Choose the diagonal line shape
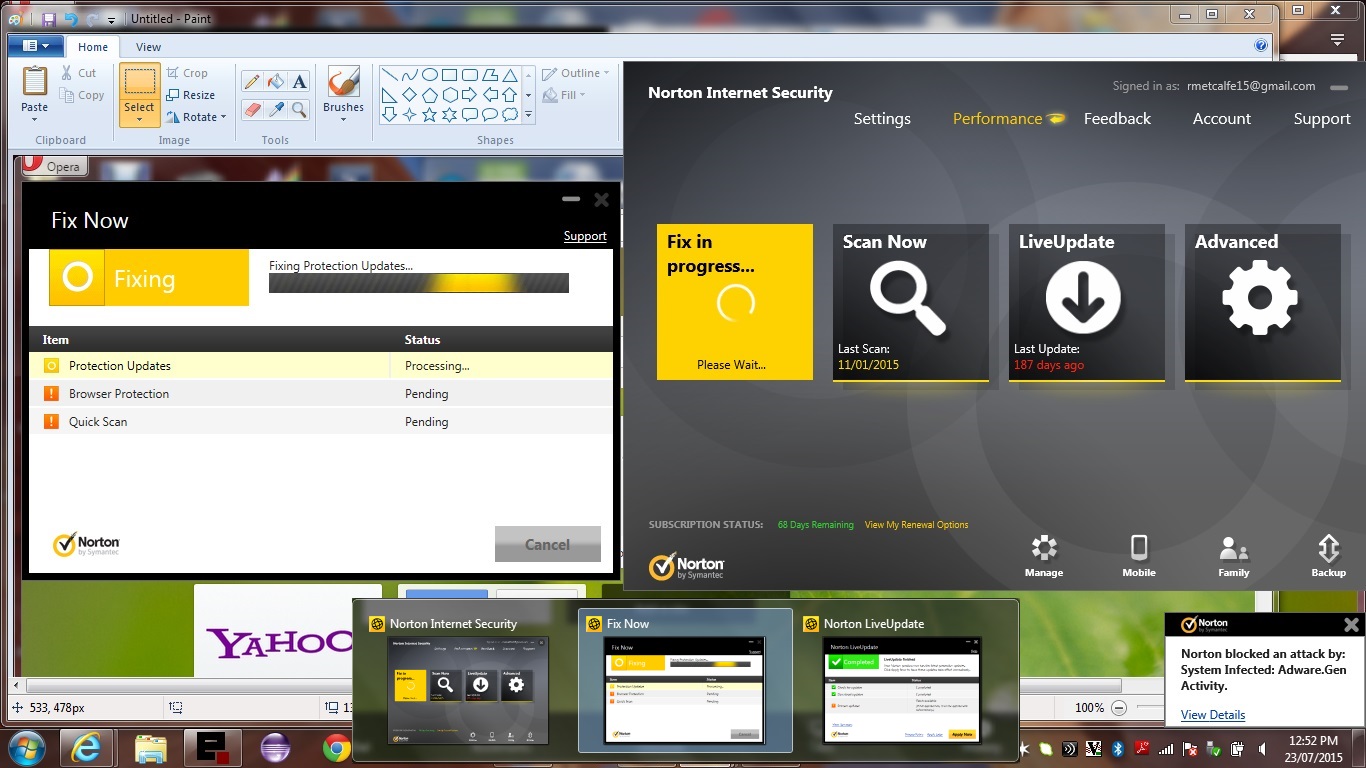This screenshot has width=1366, height=768. click(x=389, y=75)
